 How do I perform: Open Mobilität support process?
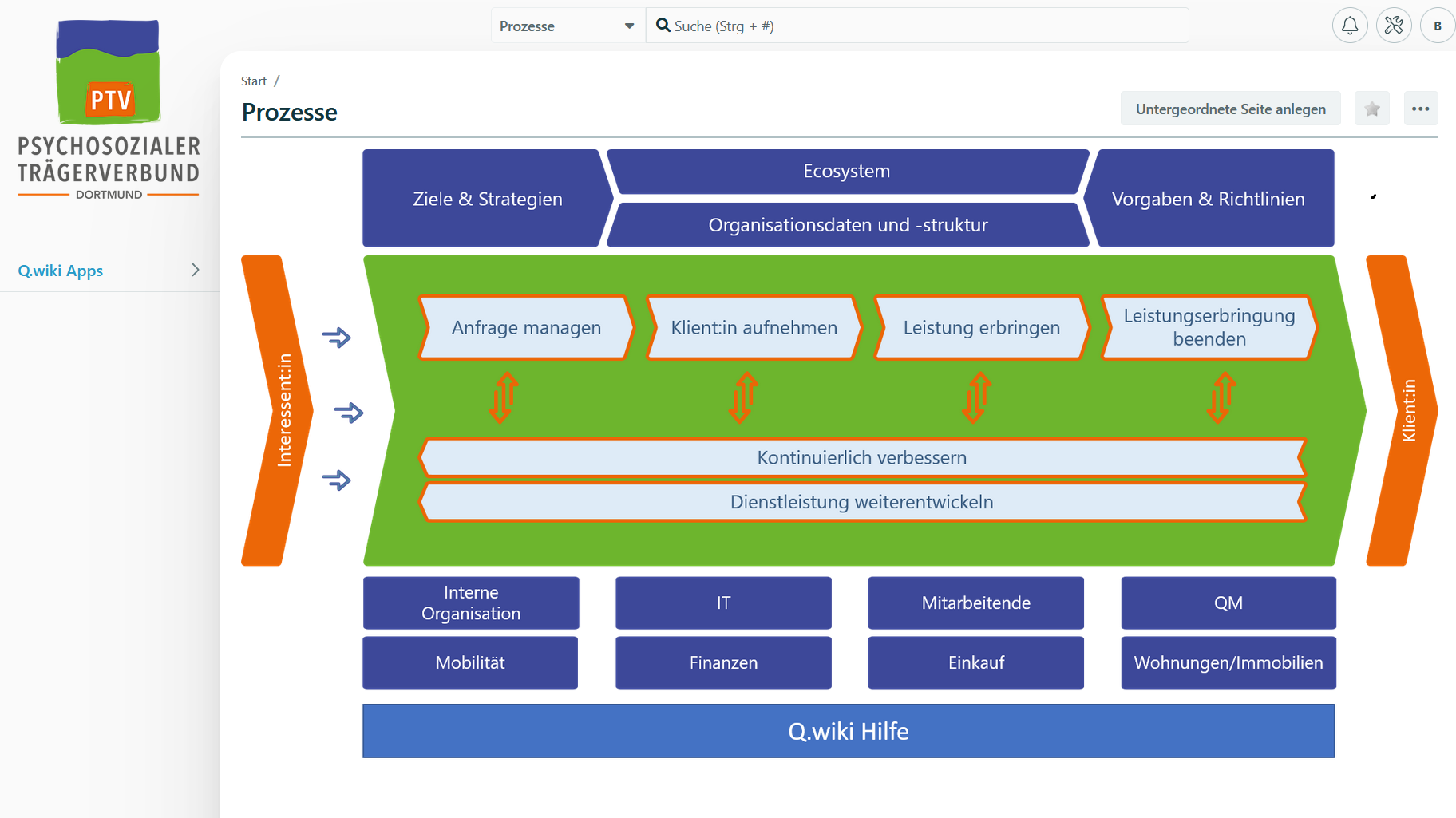470,662
